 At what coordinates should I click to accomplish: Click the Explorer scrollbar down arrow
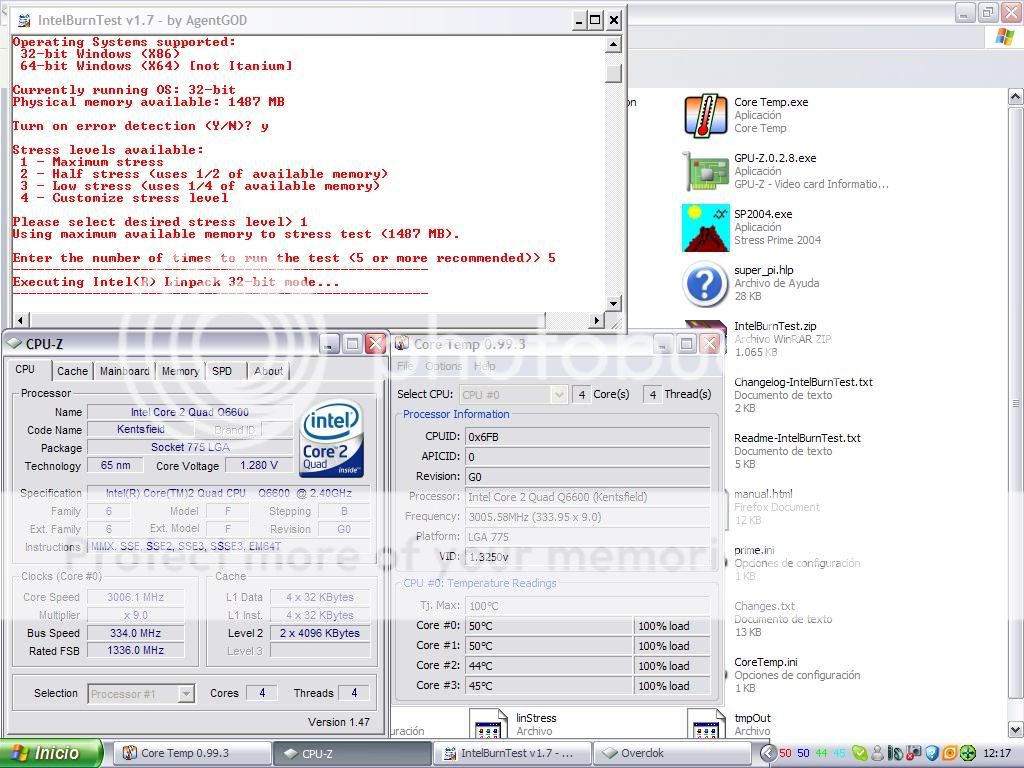(x=1016, y=729)
